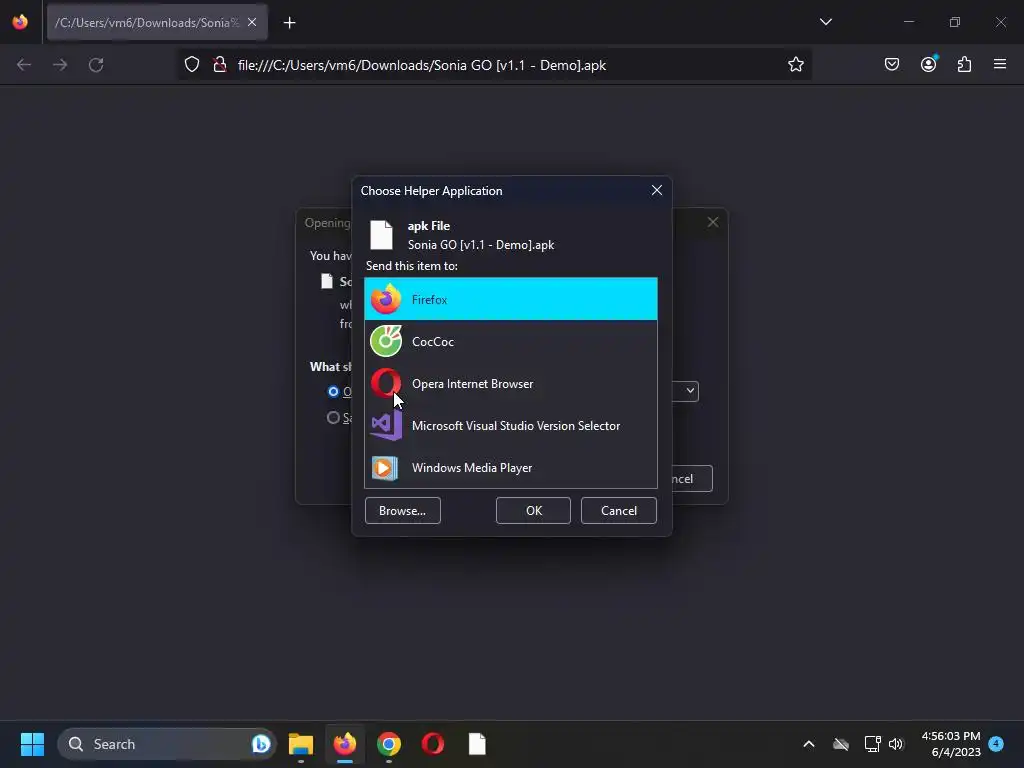Open the clock and date panel

pos(951,744)
